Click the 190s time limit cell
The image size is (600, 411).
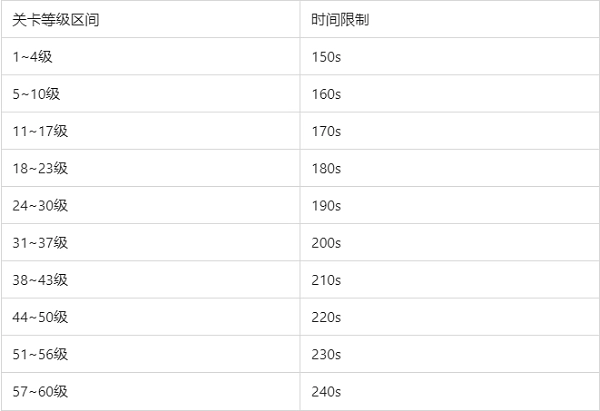point(327,205)
